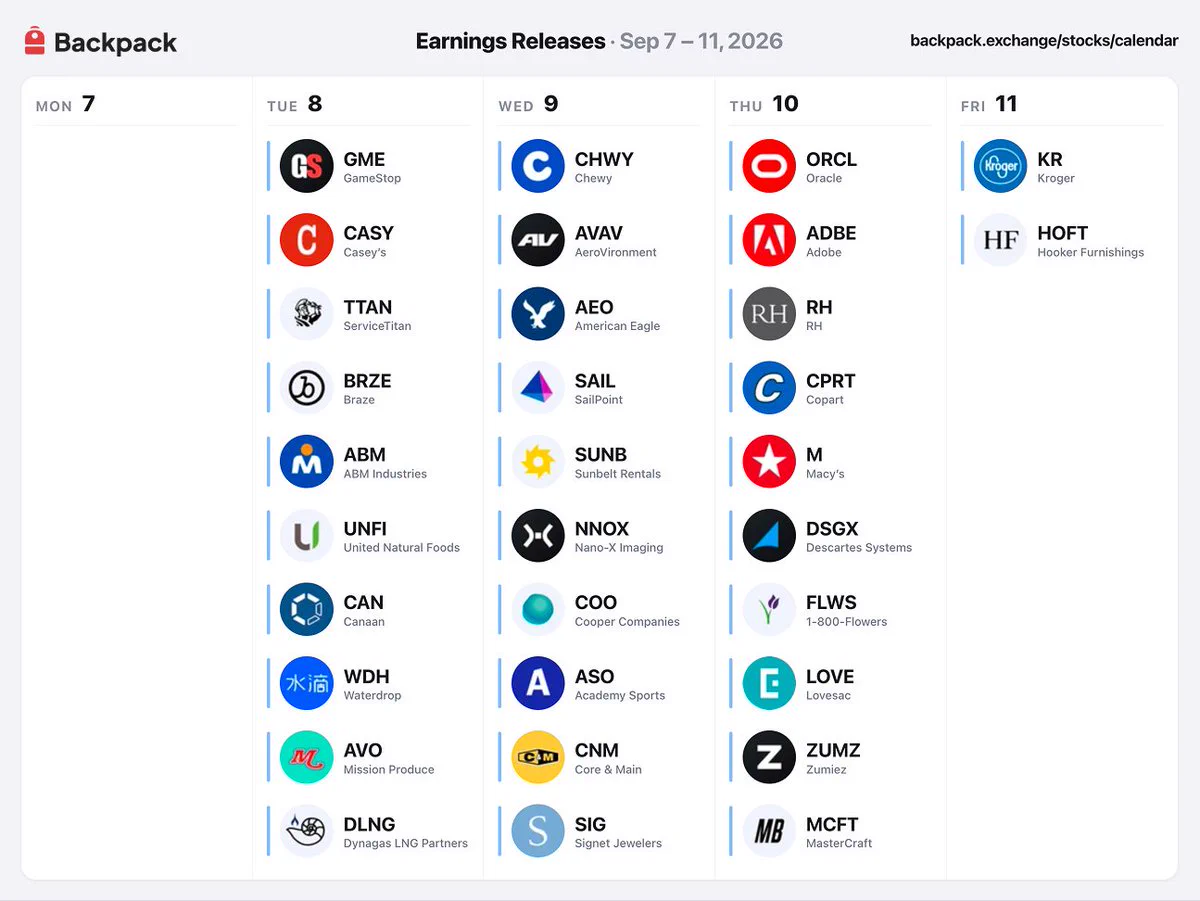Click the Earnings Releases title
The width and height of the screenshot is (1200, 901).
tap(510, 41)
